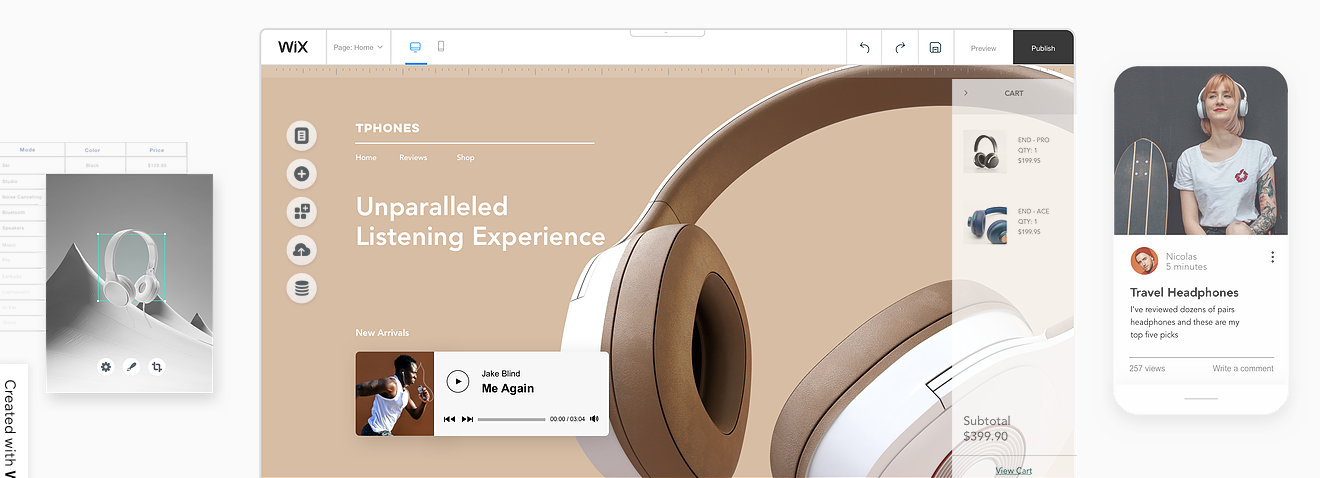
Task: Open the Page: Home dropdown
Action: [358, 47]
